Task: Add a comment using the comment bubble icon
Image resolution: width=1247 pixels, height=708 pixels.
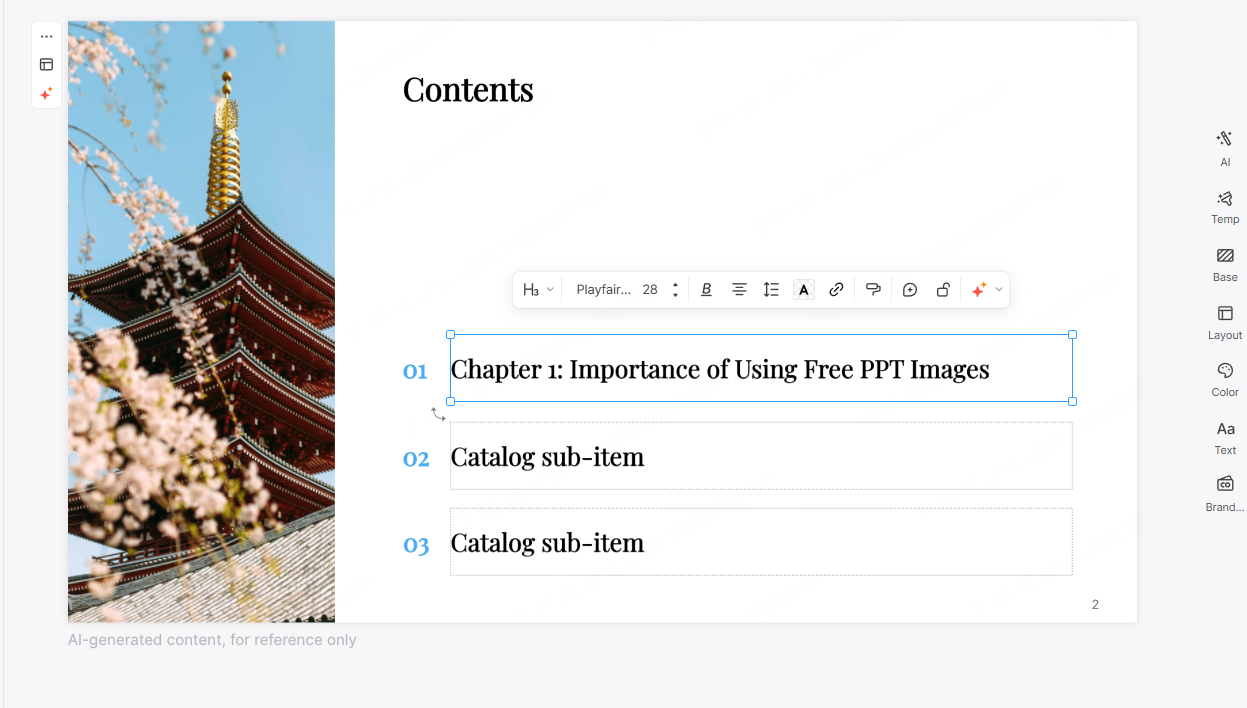Action: [x=909, y=289]
